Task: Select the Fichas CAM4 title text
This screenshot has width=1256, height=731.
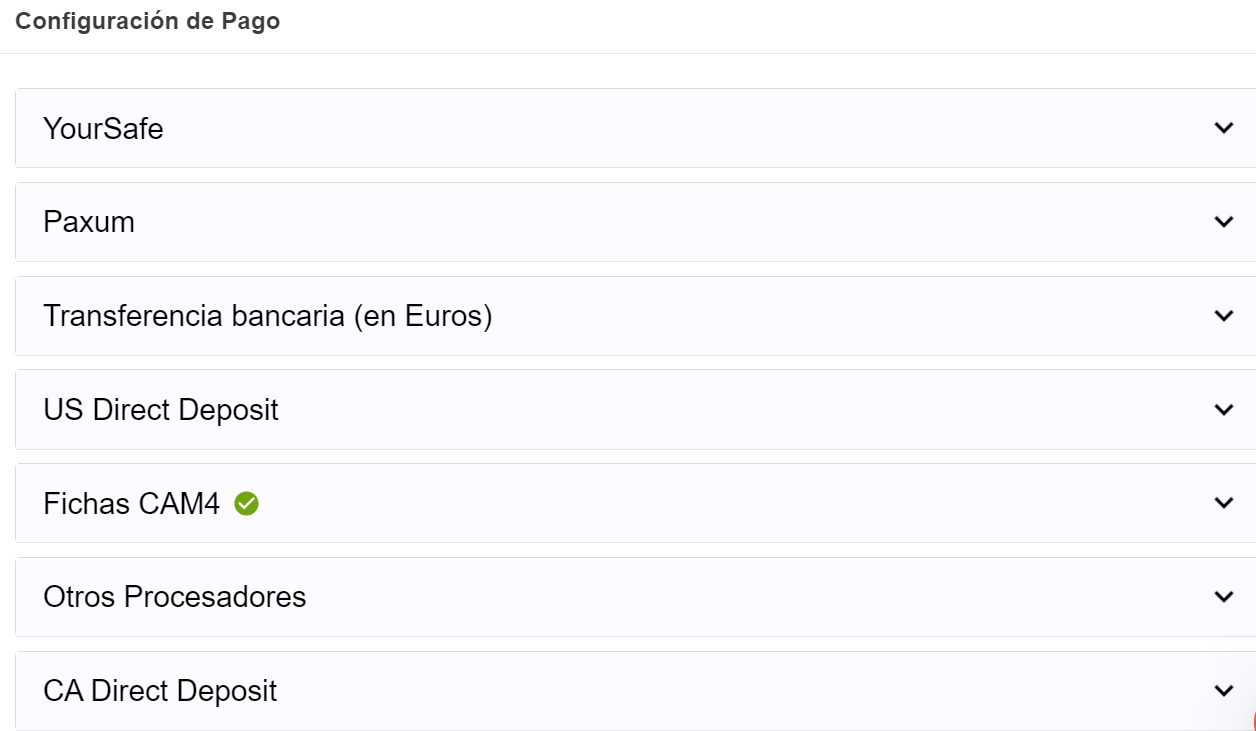Action: pyautogui.click(x=131, y=503)
